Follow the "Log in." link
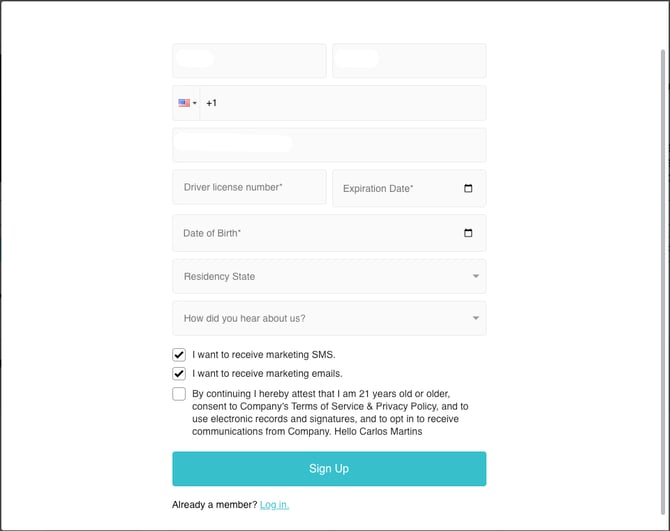 [274, 504]
